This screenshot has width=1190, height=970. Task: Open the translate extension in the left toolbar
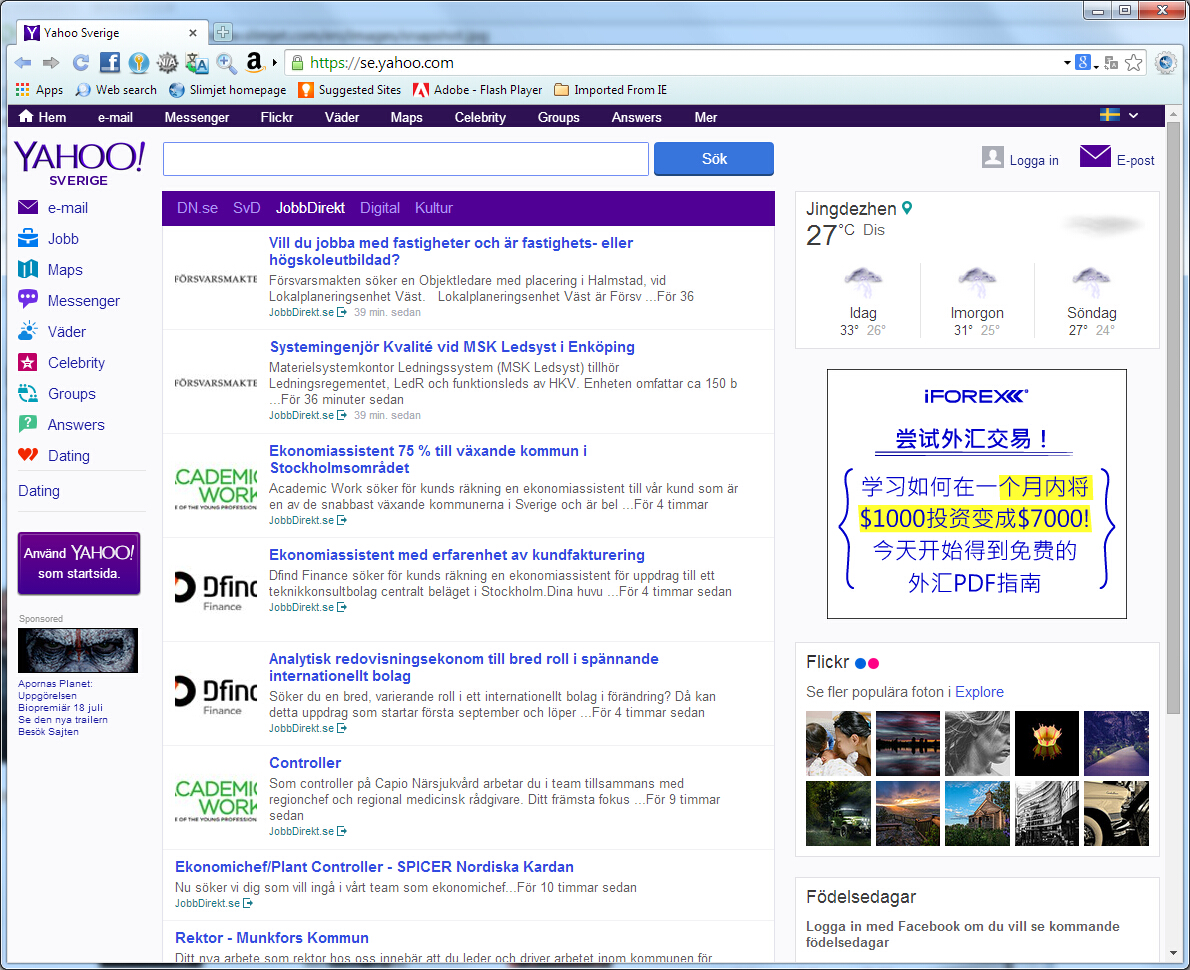click(197, 63)
